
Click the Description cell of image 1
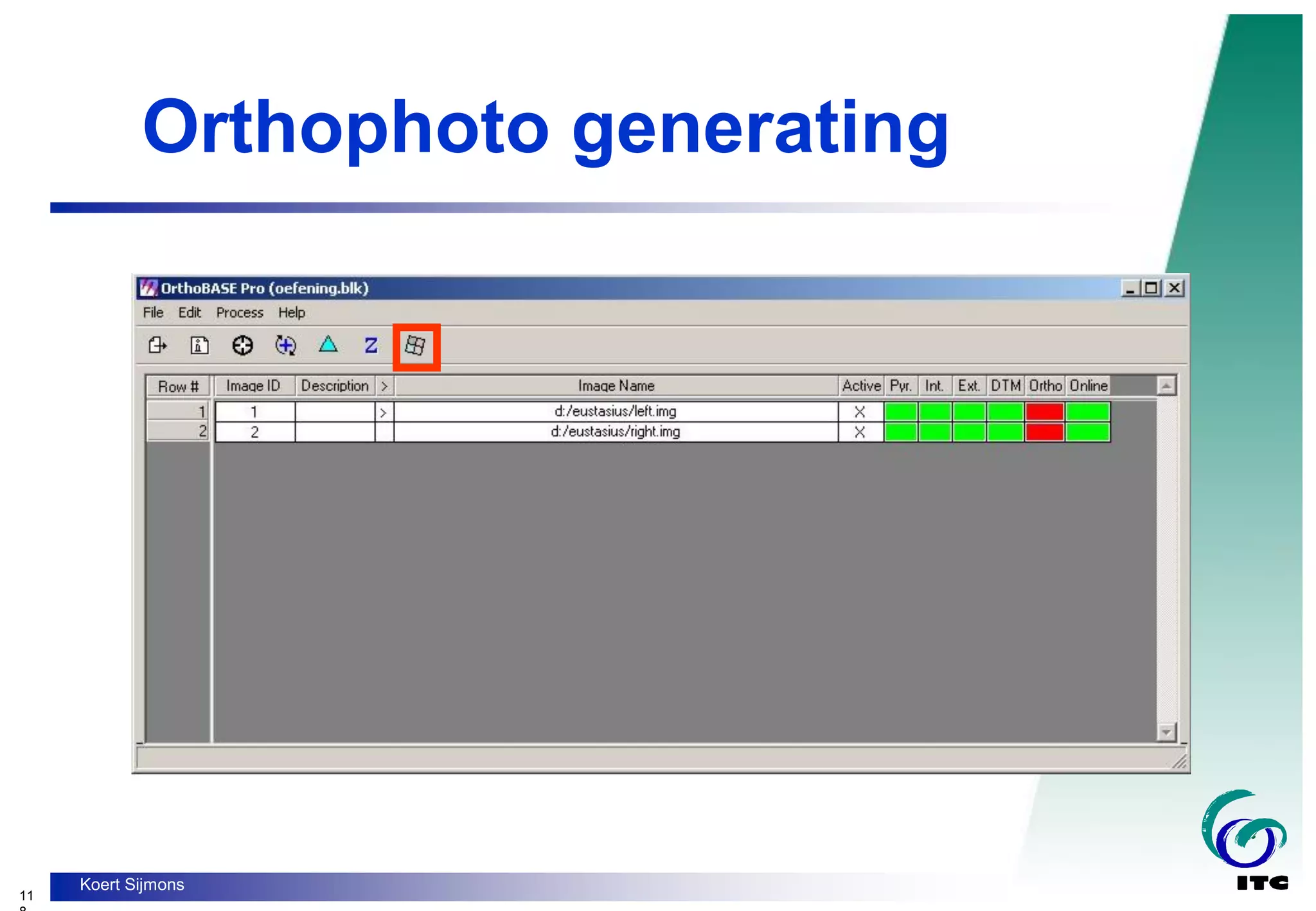335,412
